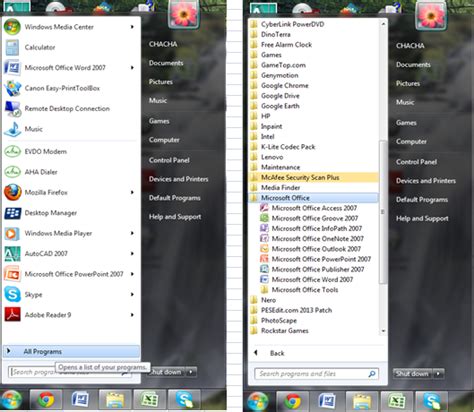
Task: Click Chrome icon in left screenshot's taskbar
Action: (x=46, y=400)
